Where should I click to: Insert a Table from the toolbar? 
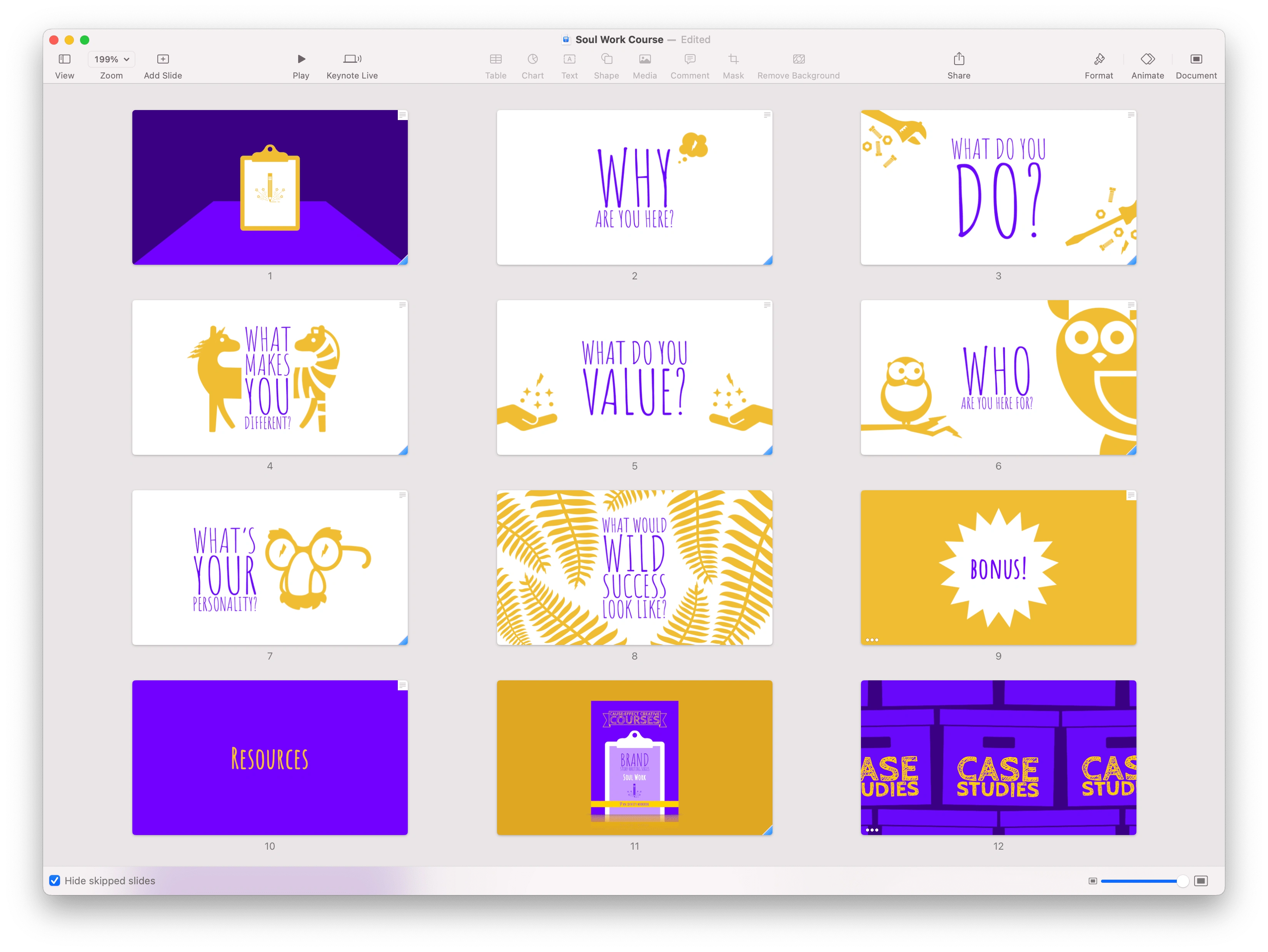[x=496, y=59]
